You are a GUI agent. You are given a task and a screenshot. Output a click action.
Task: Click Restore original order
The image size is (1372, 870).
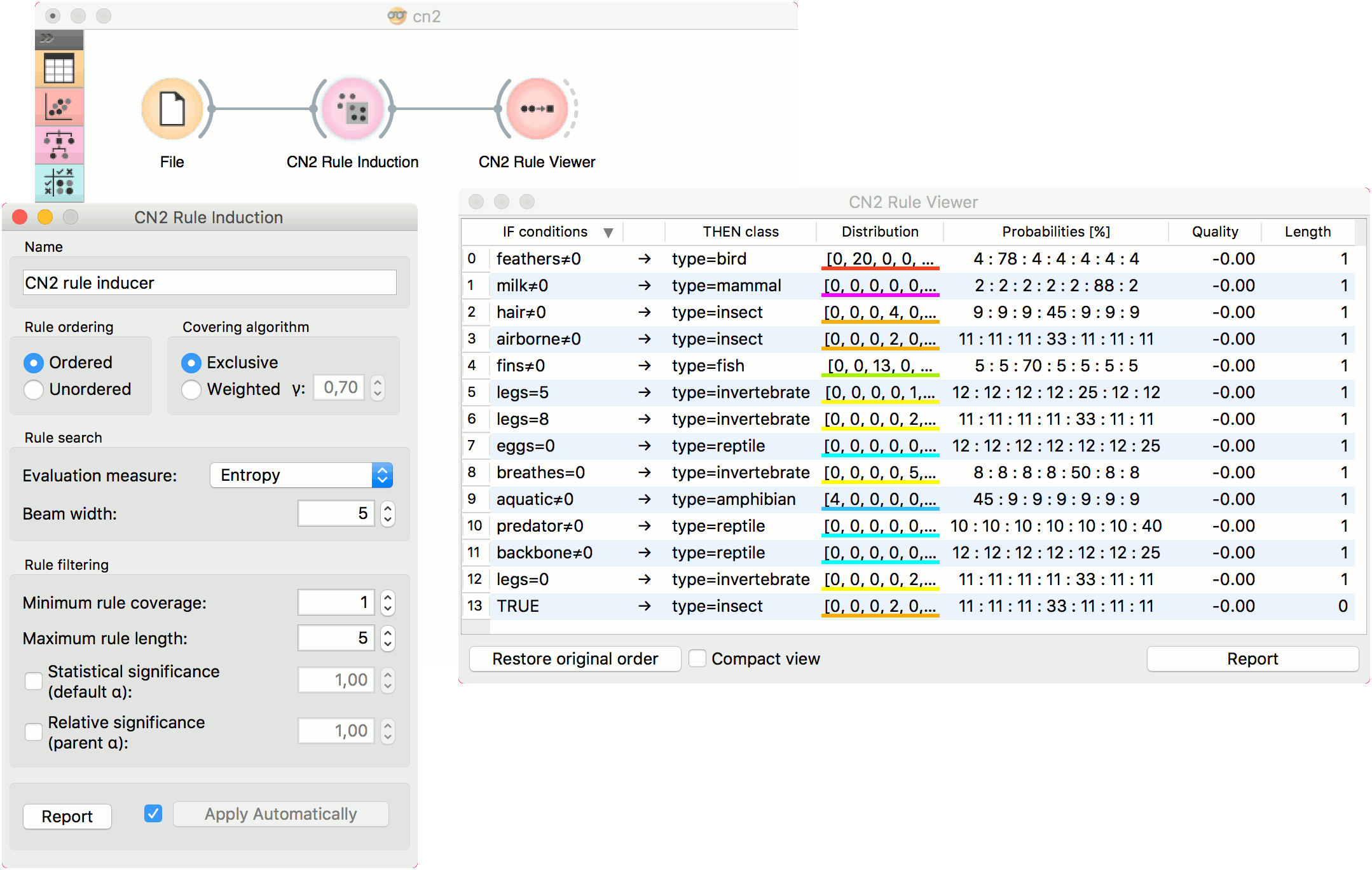[x=574, y=659]
